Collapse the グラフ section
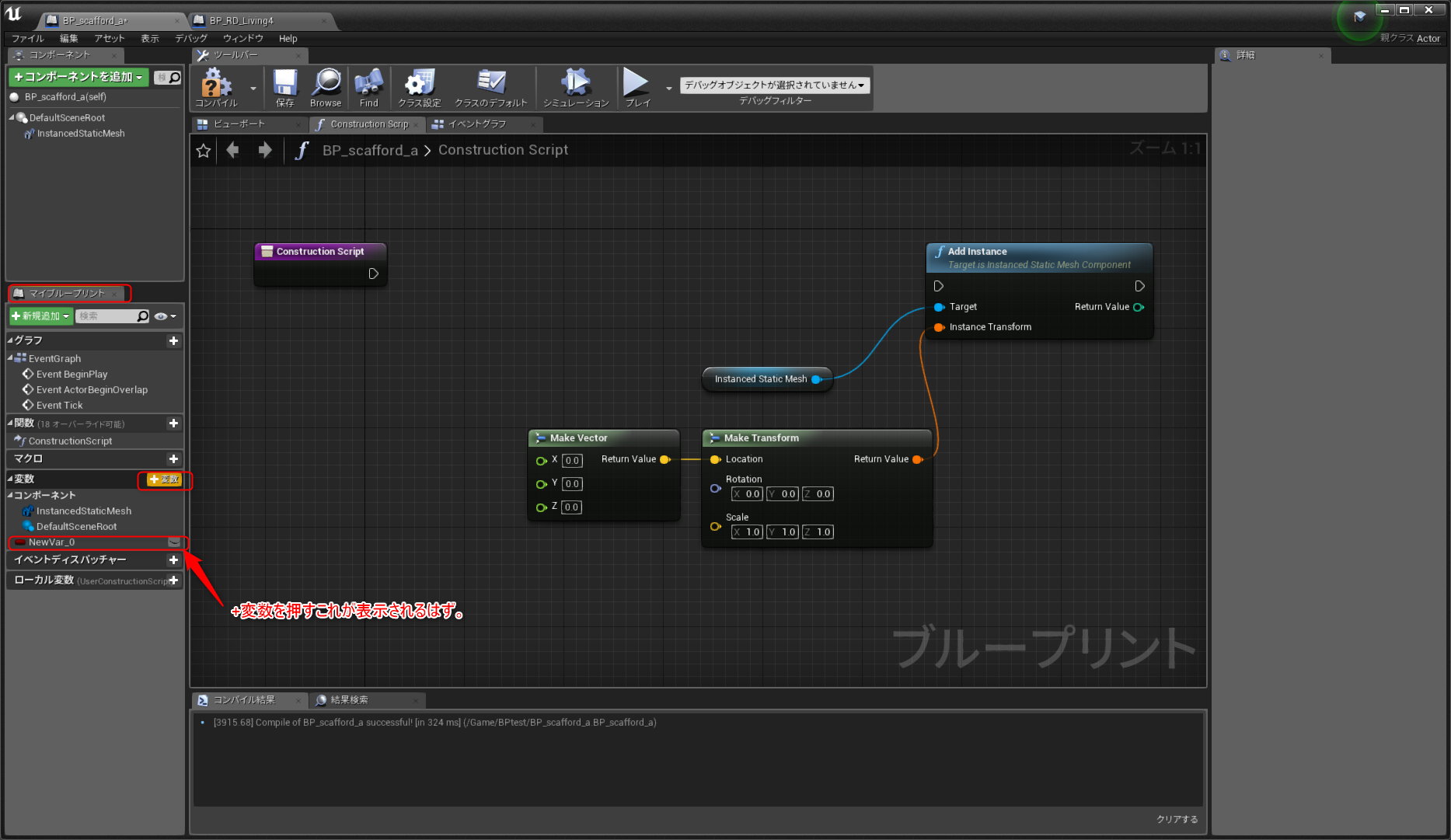This screenshot has height=840, width=1451. [x=10, y=340]
